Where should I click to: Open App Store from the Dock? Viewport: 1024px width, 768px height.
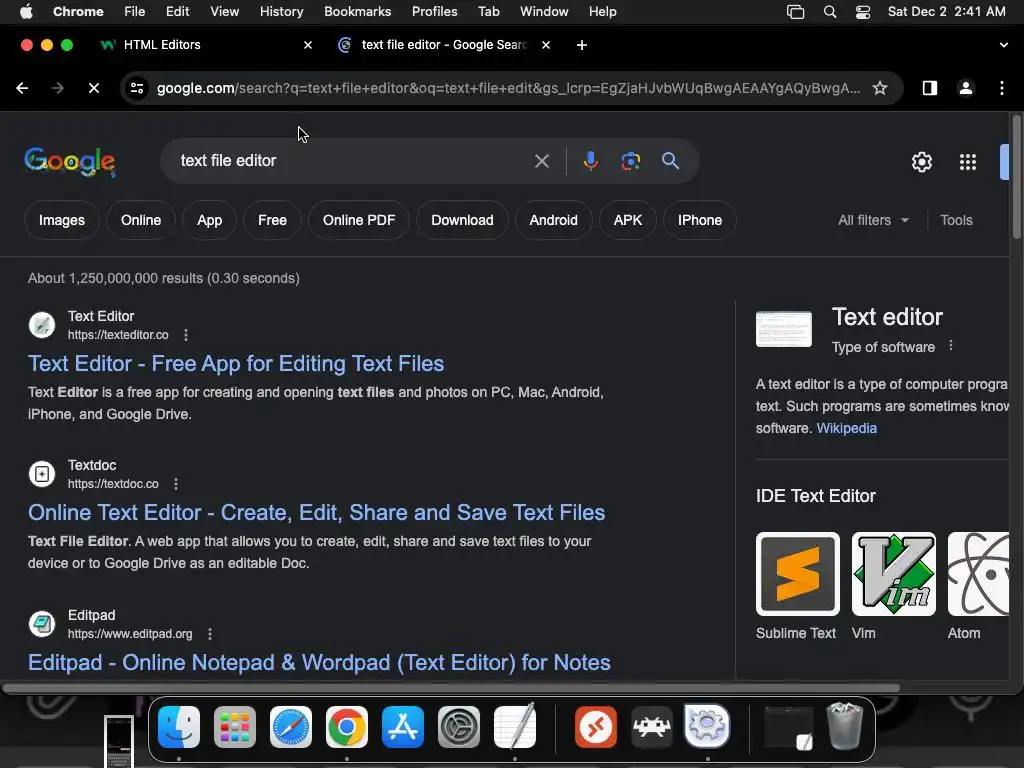(x=403, y=727)
